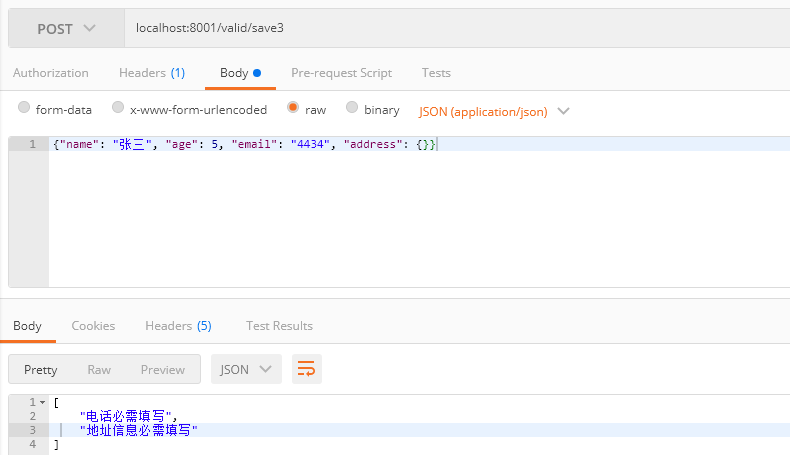Switch to the Pre-request Script tab
Viewport: 790px width, 455px height.
pyautogui.click(x=341, y=73)
